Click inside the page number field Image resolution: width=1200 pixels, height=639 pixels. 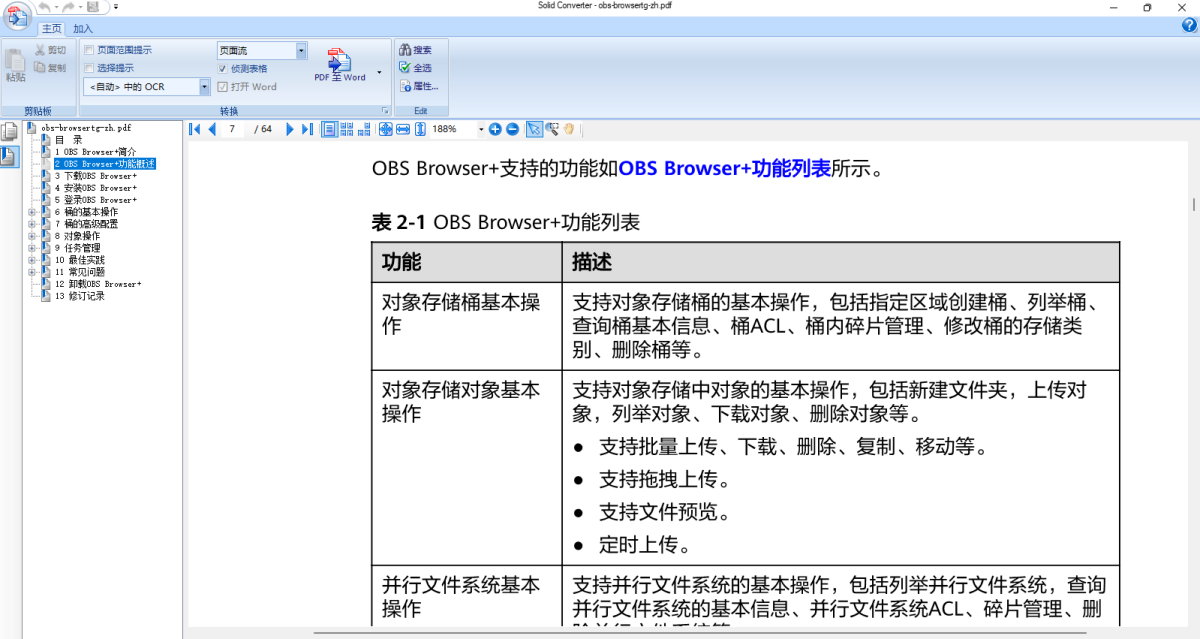point(231,128)
